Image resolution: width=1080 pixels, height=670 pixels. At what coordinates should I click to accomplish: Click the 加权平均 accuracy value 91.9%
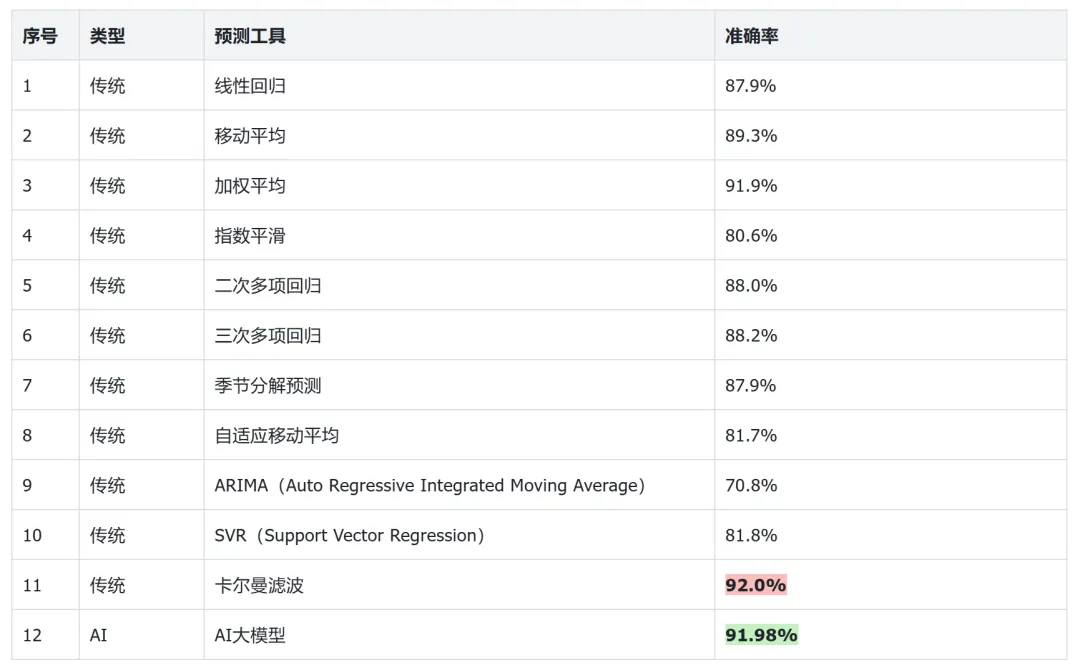(751, 186)
